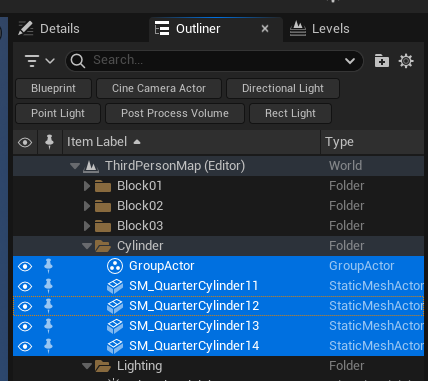Switch to the Levels tab
This screenshot has height=381, width=428.
(x=320, y=29)
